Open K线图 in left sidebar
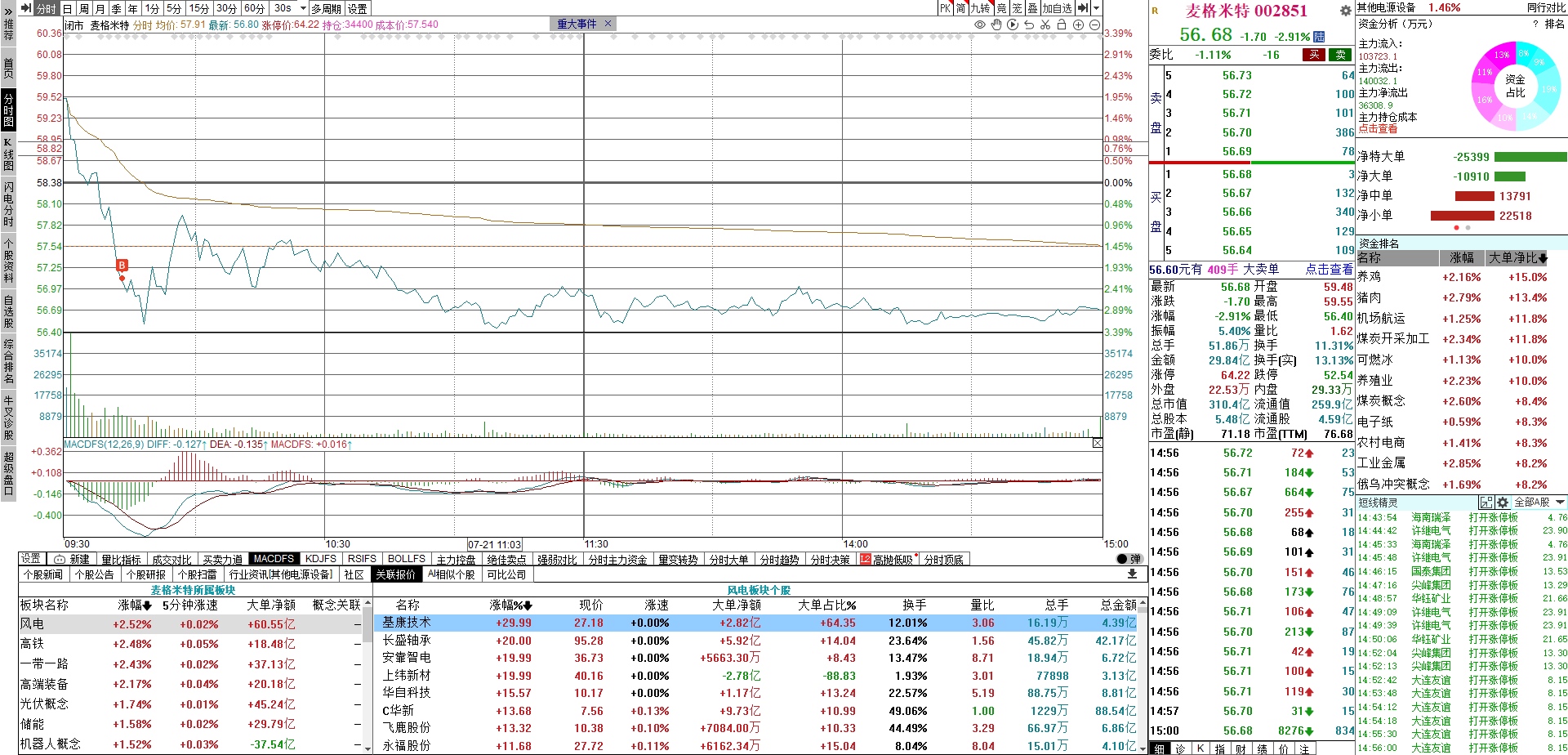Screen dimensions: 1568x755 click(x=8, y=154)
